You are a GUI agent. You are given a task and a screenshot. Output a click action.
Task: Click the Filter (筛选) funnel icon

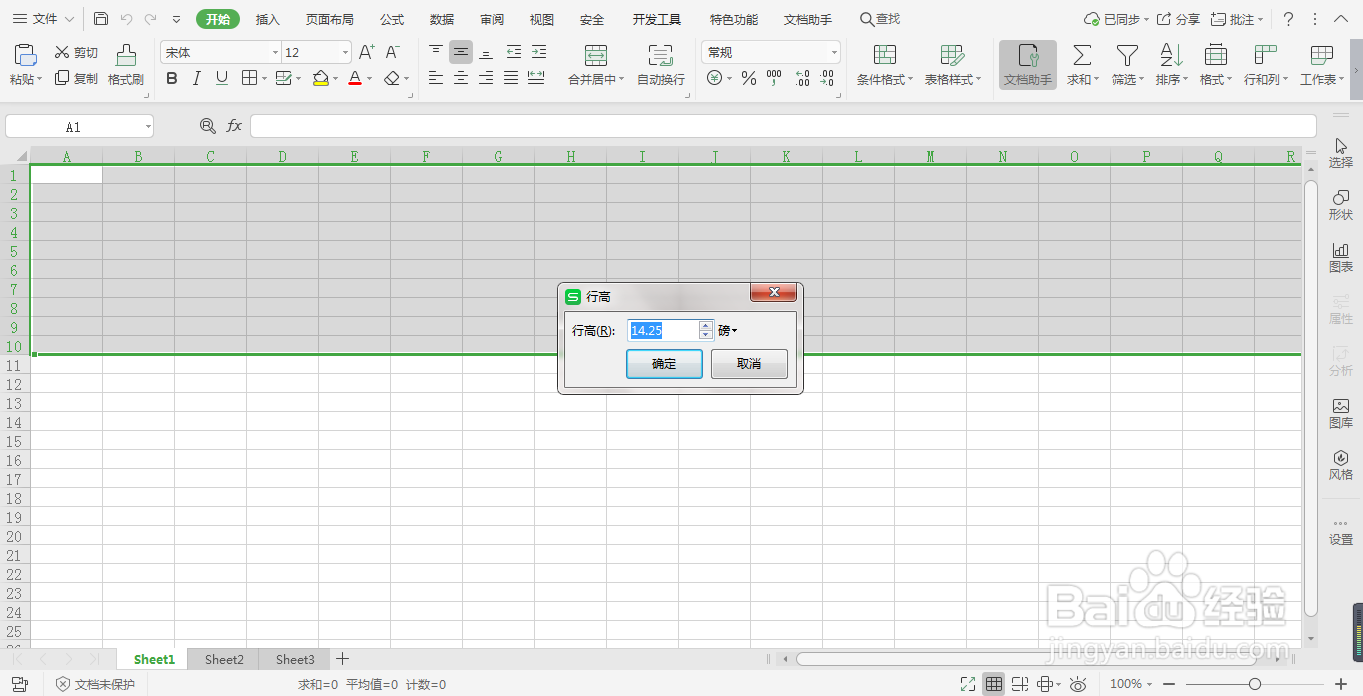pos(1127,55)
